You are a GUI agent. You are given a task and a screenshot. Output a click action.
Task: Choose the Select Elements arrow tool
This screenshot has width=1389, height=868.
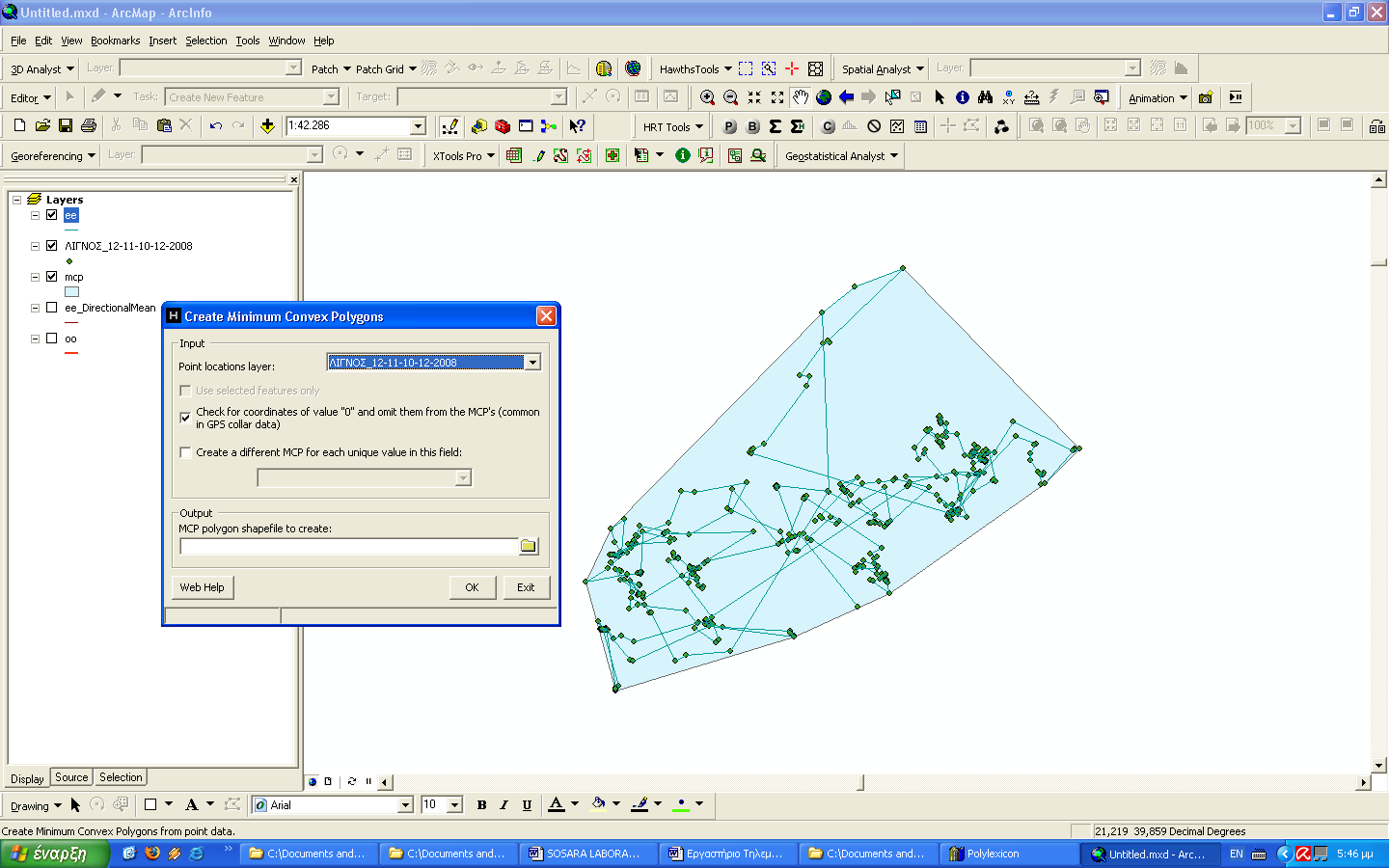[x=940, y=97]
